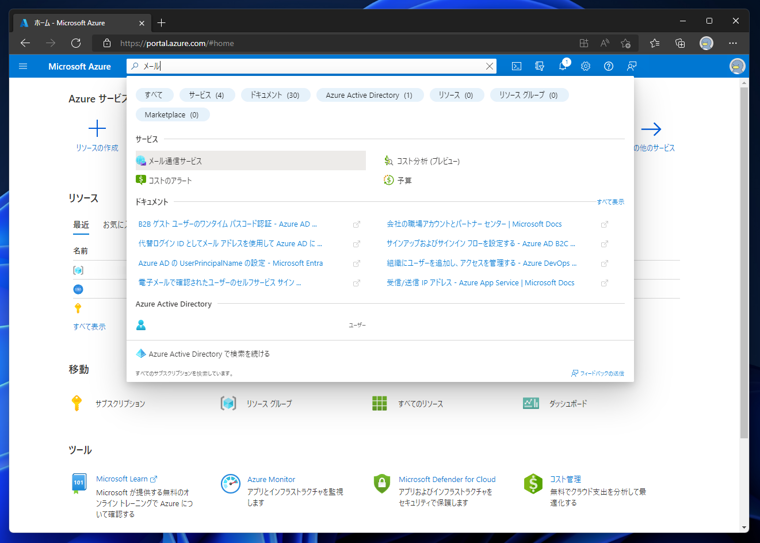760x543 pixels.
Task: Click the page vertical scrollbar
Action: coord(744,262)
